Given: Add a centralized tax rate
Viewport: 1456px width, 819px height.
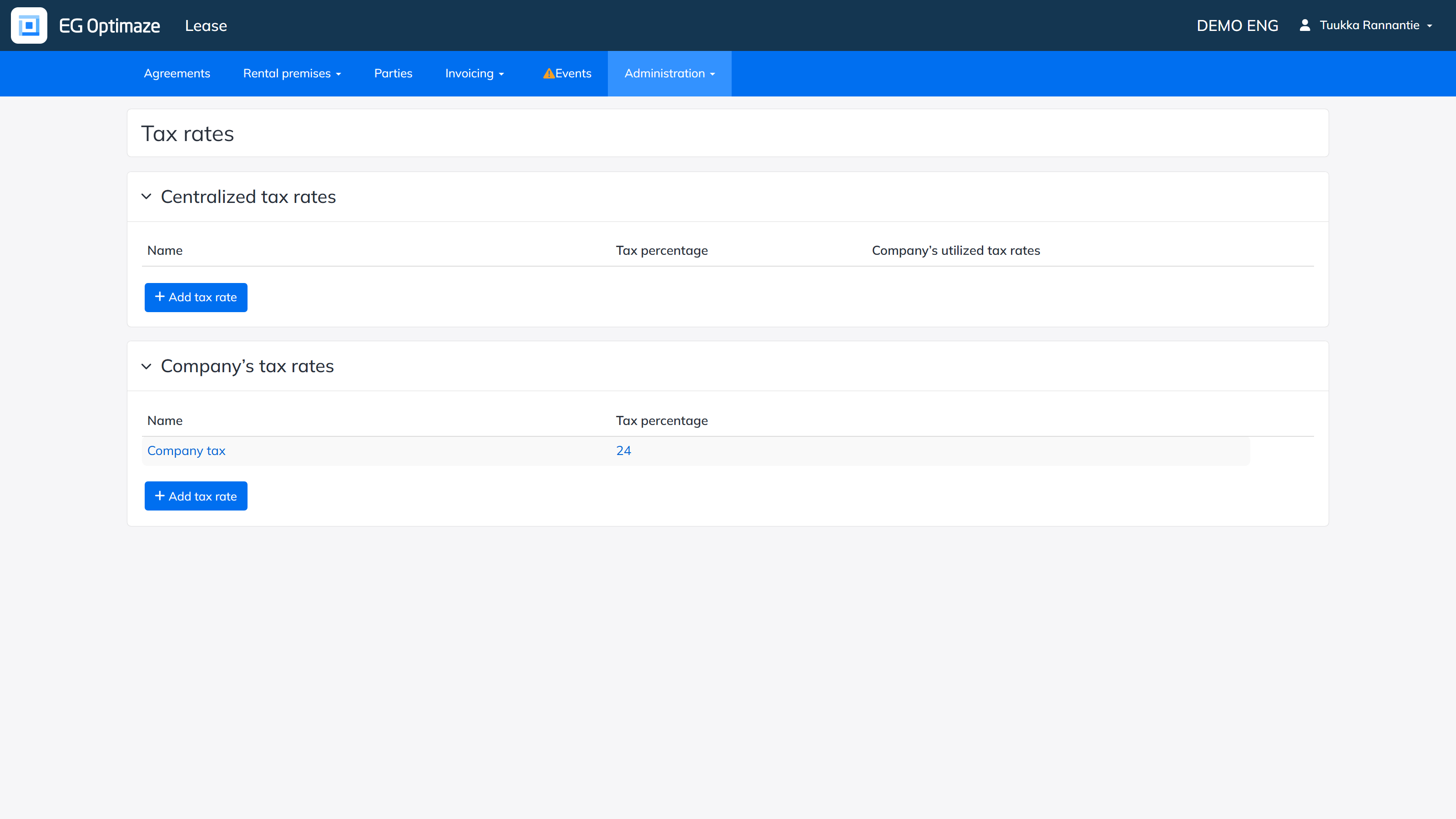Looking at the screenshot, I should click(196, 297).
